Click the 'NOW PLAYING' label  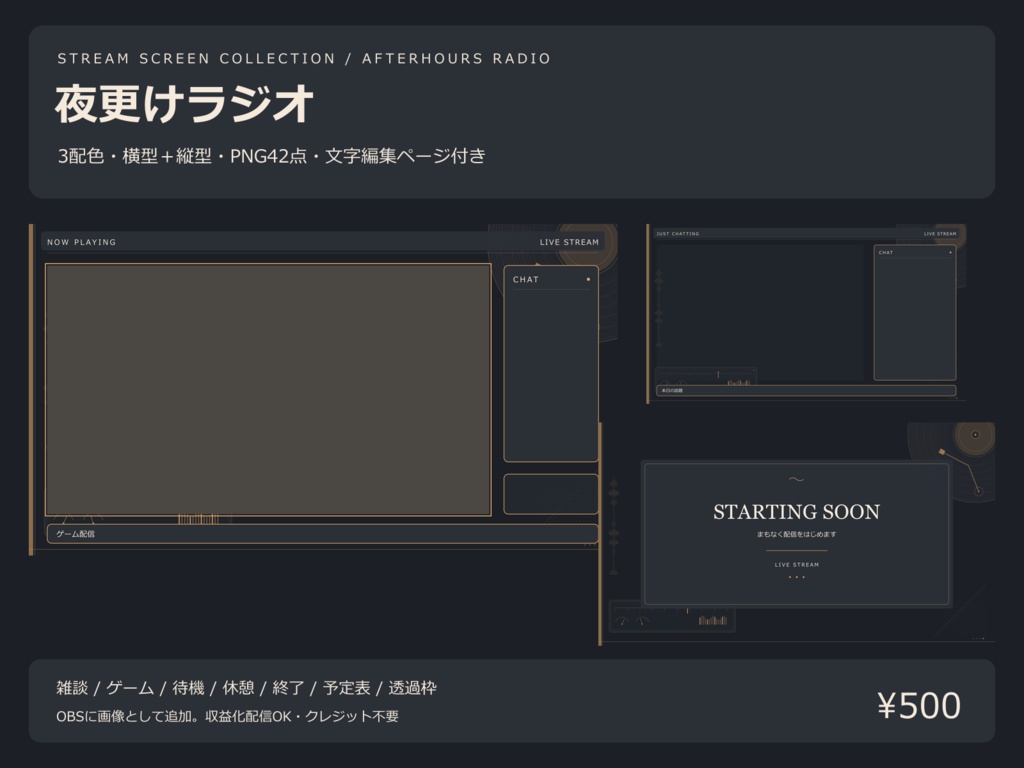[82, 242]
